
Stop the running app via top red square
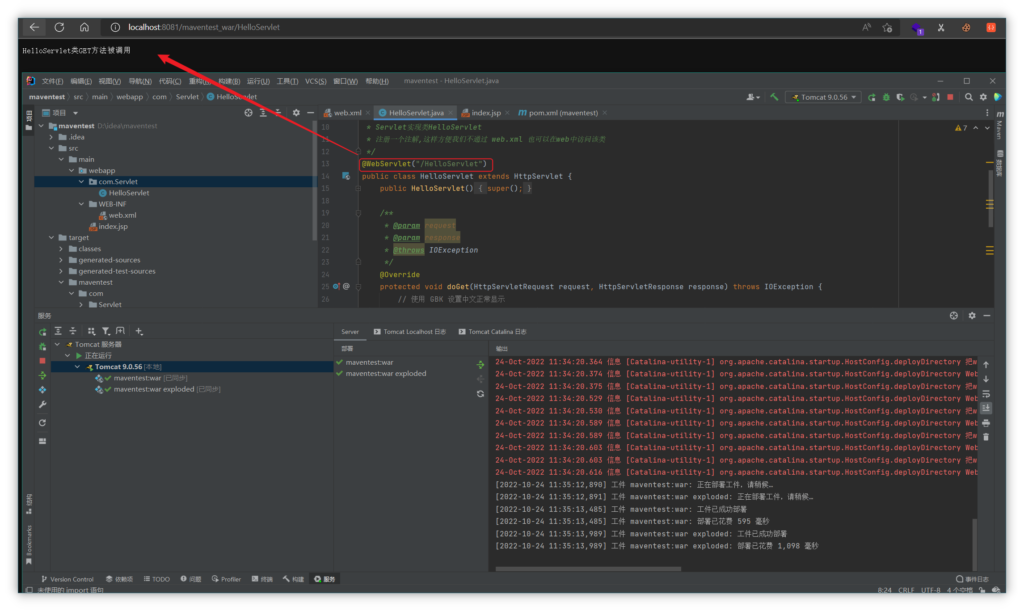click(x=950, y=97)
